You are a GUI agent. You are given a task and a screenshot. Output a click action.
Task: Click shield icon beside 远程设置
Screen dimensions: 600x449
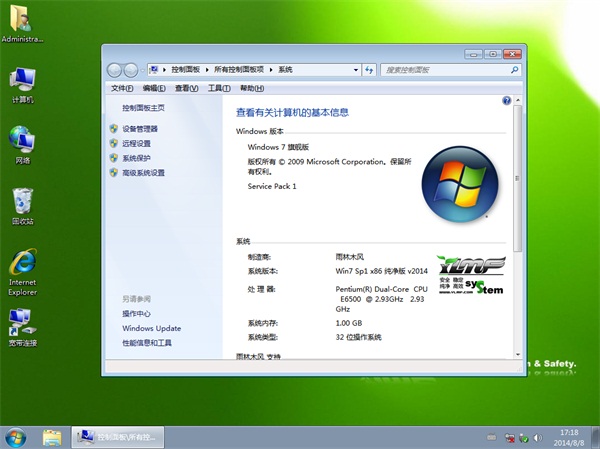click(x=114, y=143)
